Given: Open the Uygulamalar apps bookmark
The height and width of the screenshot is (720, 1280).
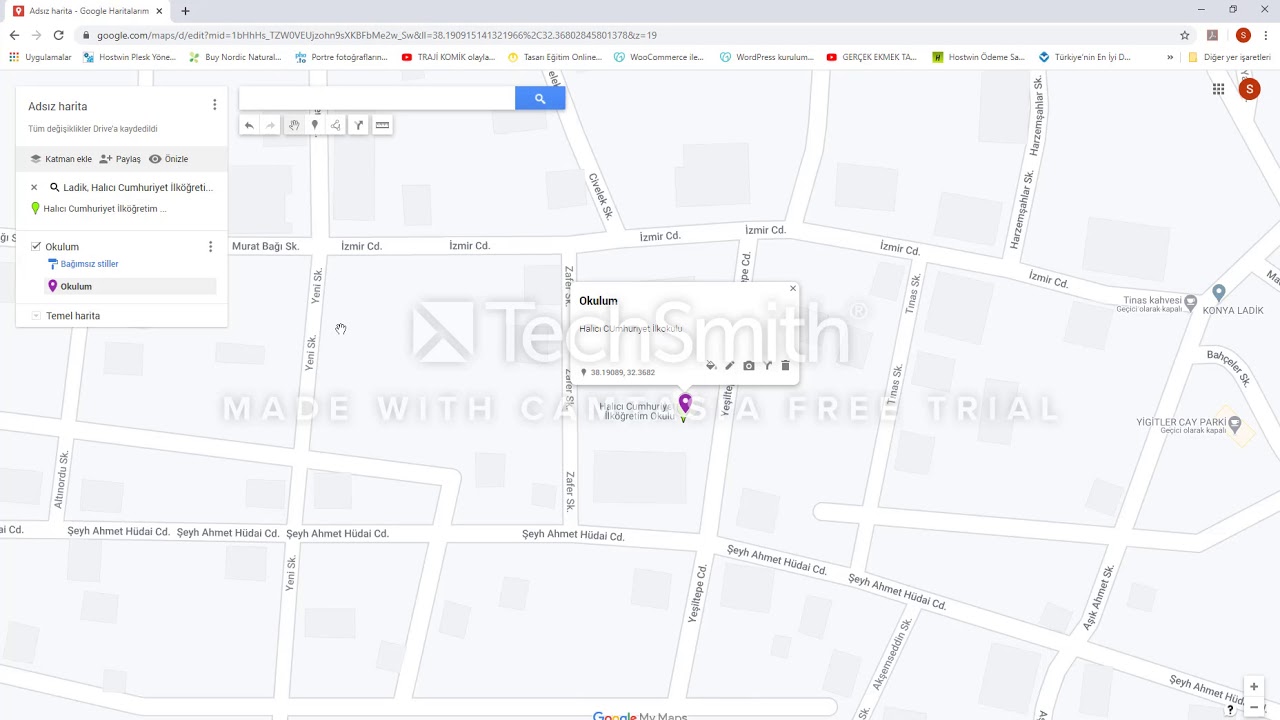Looking at the screenshot, I should 41,57.
